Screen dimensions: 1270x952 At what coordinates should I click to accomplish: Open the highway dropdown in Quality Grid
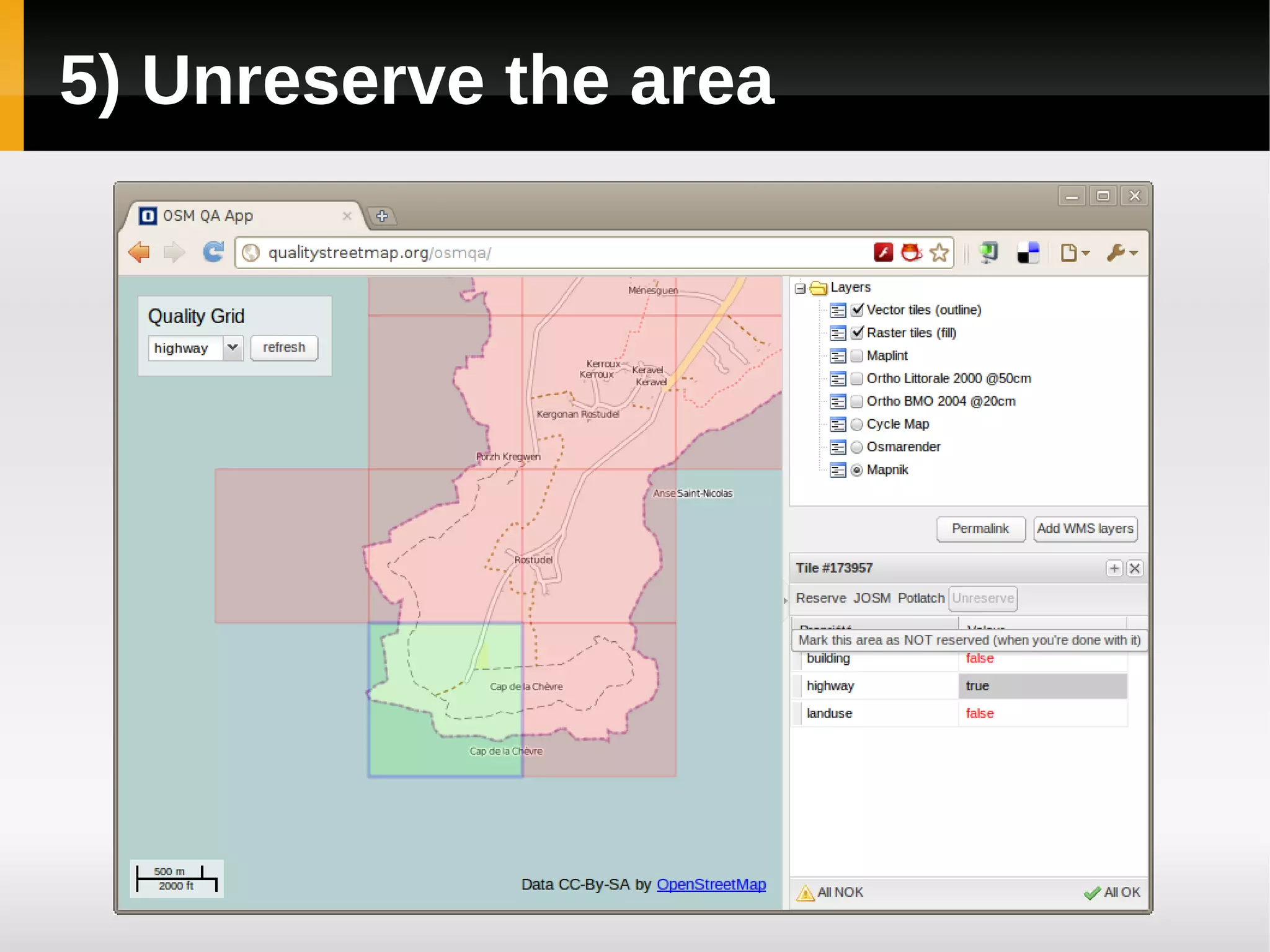click(233, 348)
